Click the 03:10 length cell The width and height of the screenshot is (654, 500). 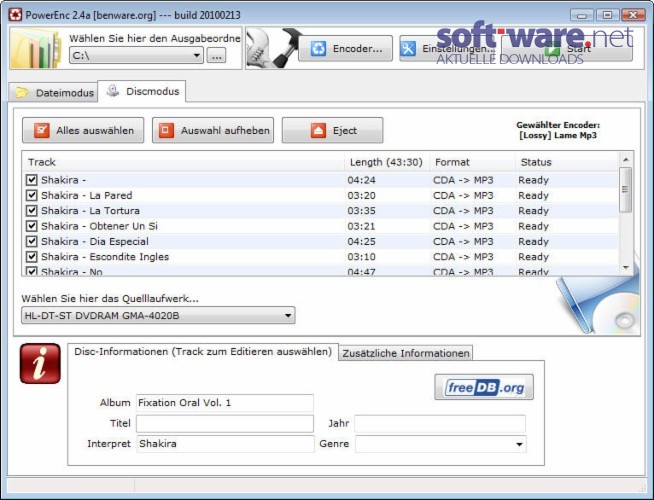361,256
